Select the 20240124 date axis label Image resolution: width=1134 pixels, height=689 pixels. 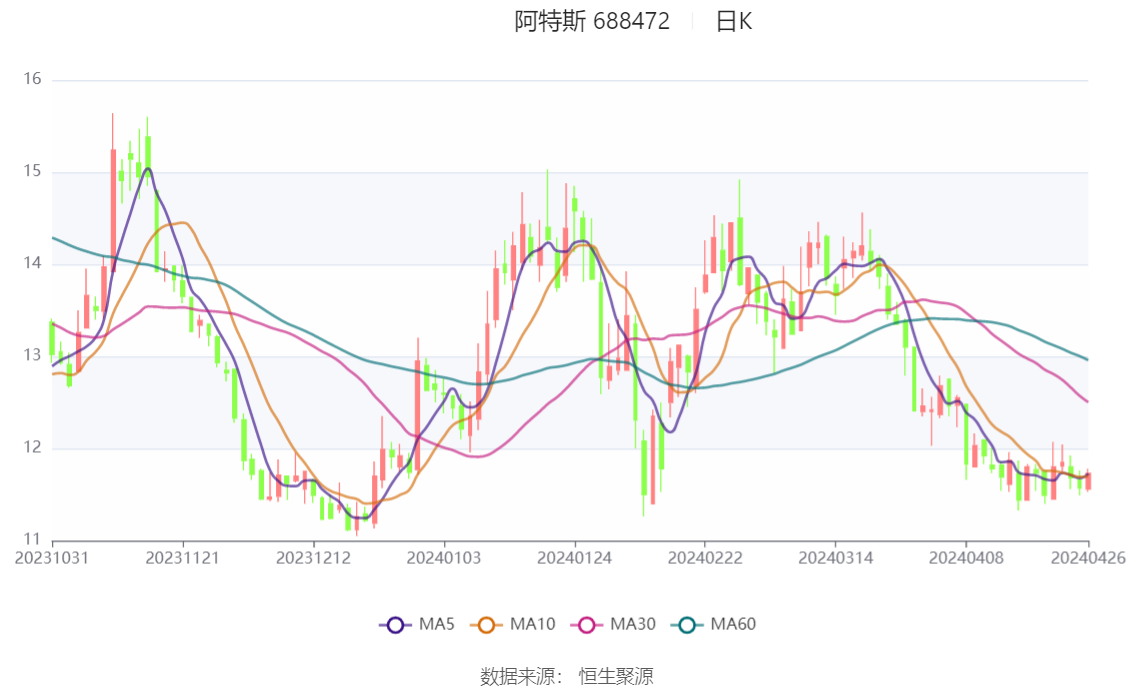pyautogui.click(x=574, y=558)
